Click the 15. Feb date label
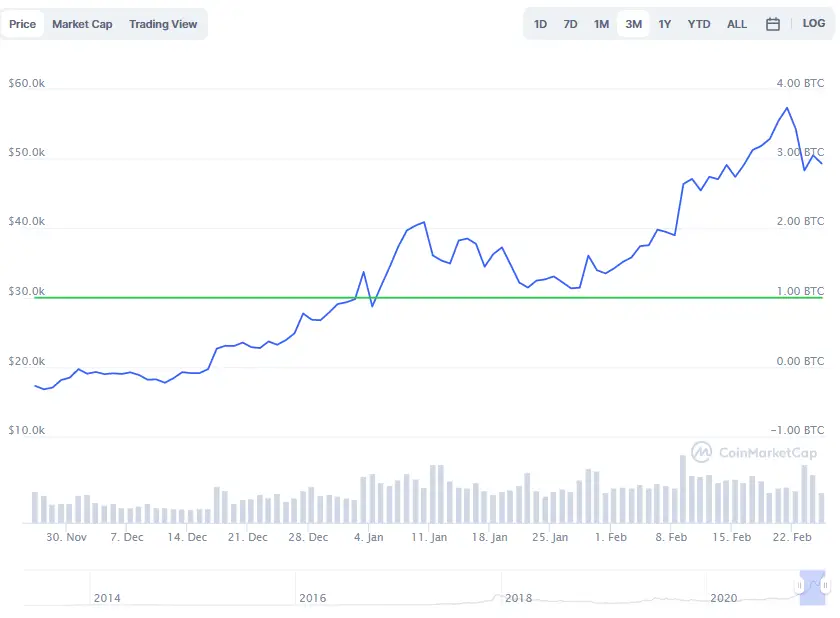The height and width of the screenshot is (618, 840). point(732,537)
